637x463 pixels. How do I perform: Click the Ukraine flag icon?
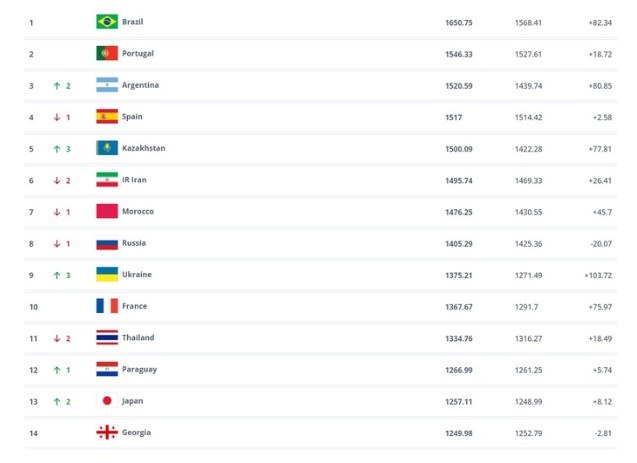[x=107, y=274]
